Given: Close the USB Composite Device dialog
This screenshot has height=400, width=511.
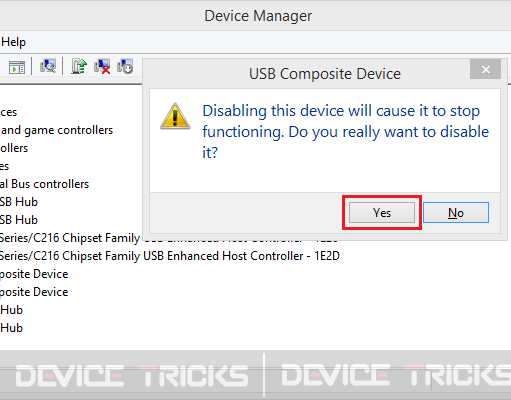Looking at the screenshot, I should (485, 69).
